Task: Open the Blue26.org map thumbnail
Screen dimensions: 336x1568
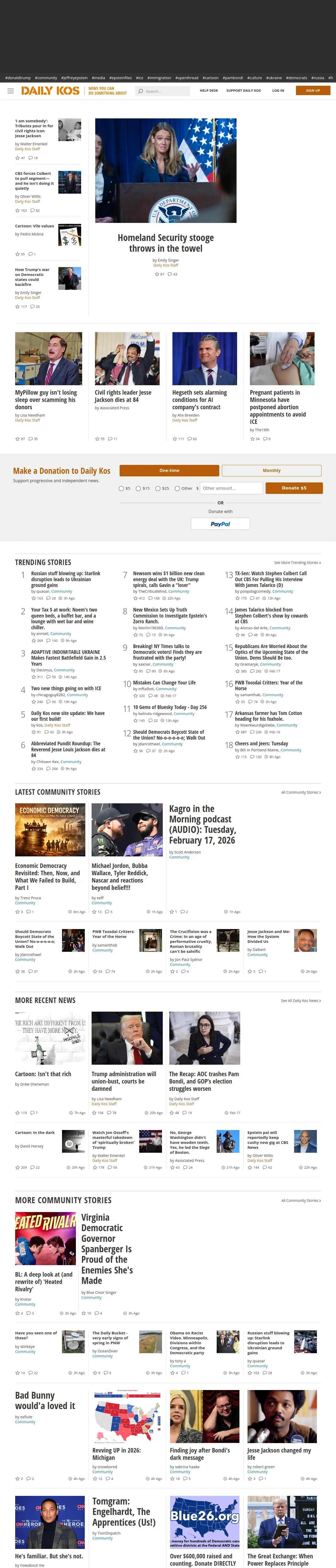Action: click(204, 1522)
